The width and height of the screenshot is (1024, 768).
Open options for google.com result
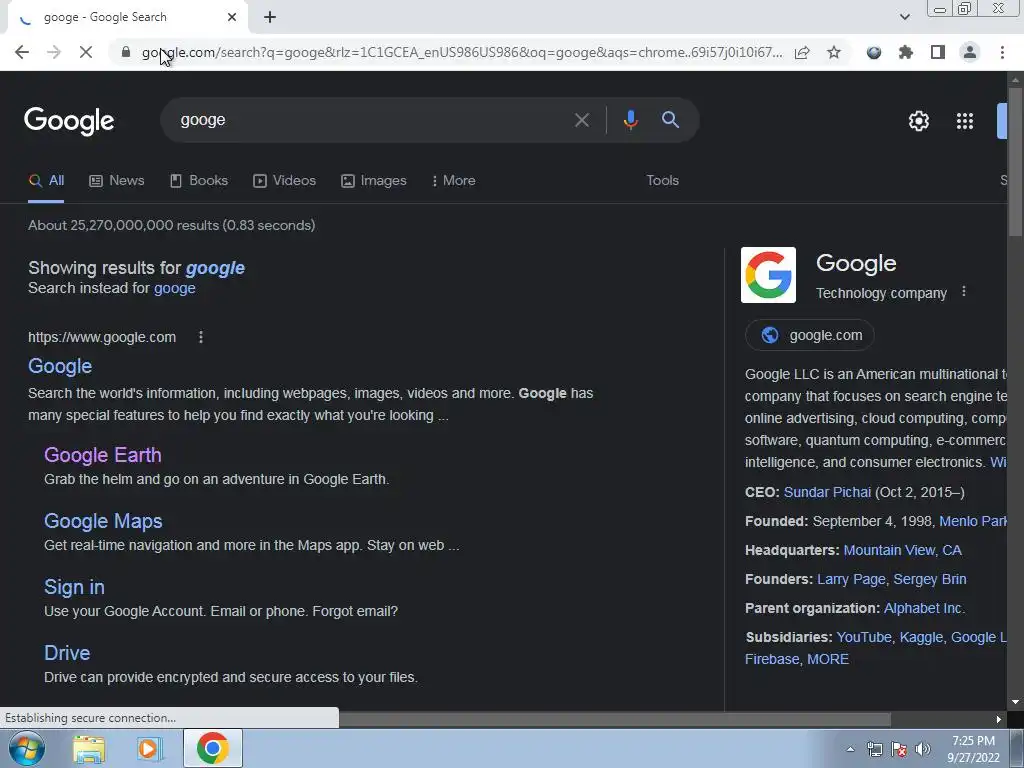[200, 337]
